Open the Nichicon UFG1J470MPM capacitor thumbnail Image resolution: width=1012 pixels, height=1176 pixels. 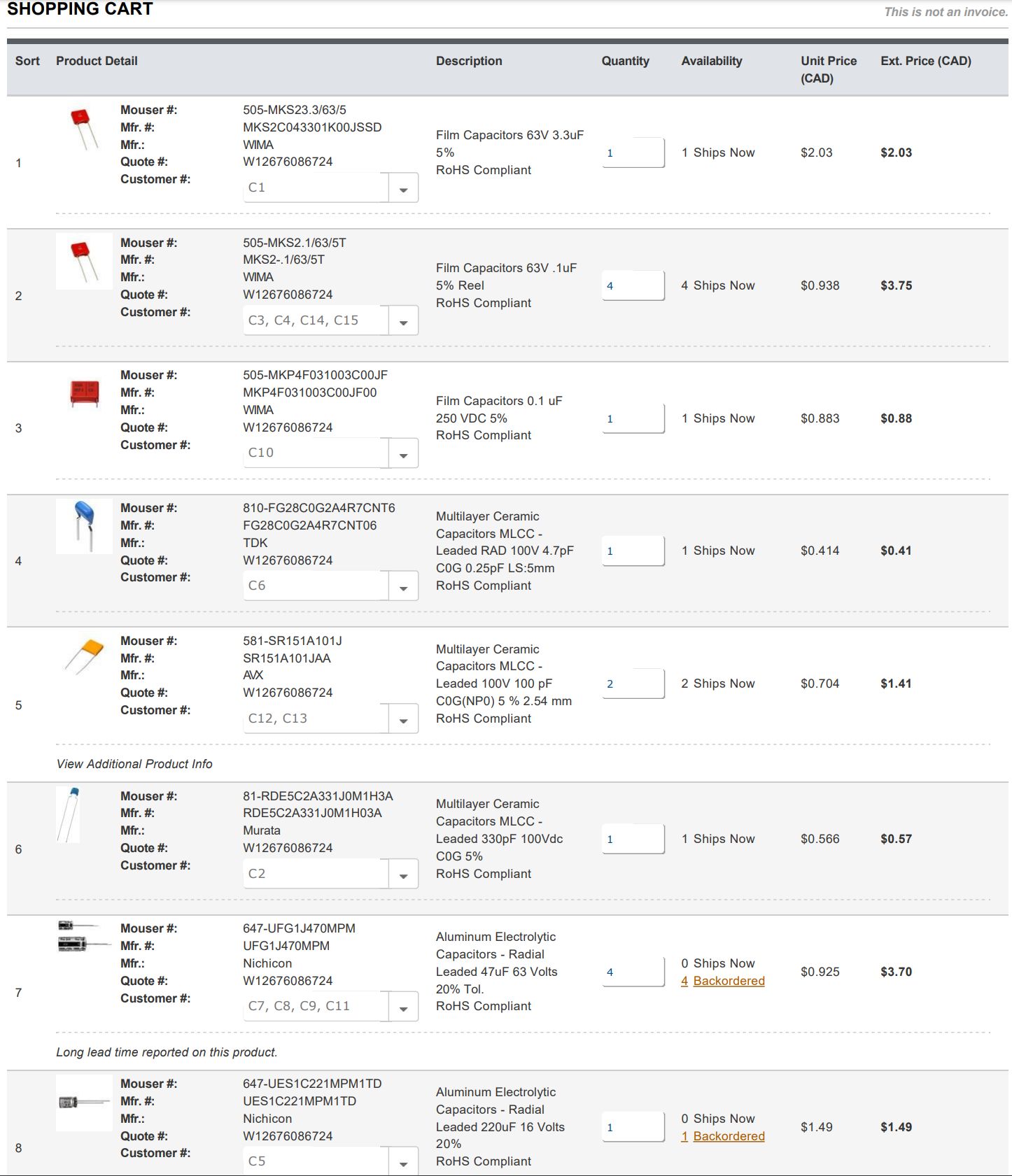click(84, 937)
